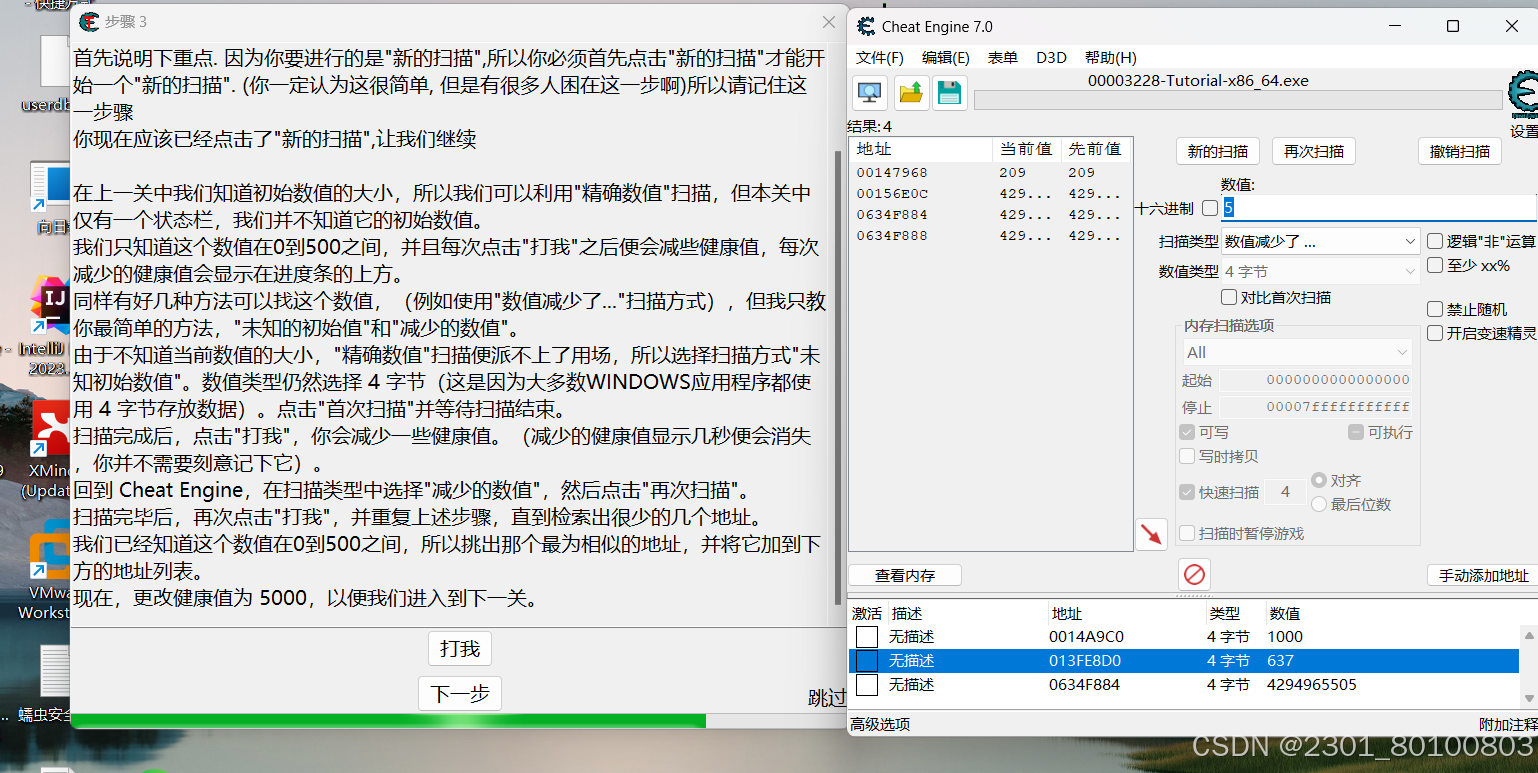1538x773 pixels.
Task: Click the red arrow add-to-list icon
Action: tap(1151, 534)
